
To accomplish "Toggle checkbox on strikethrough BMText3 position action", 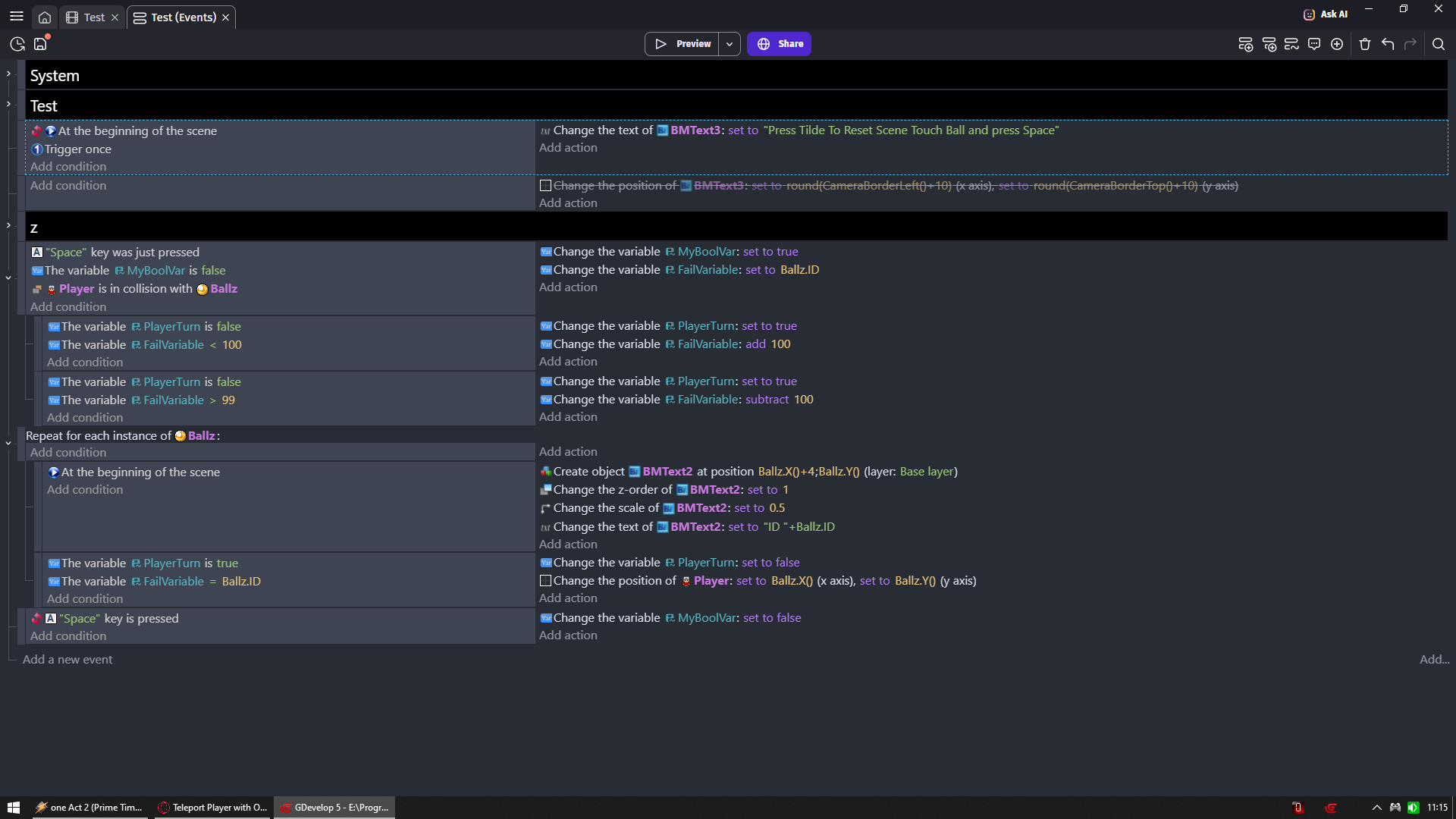I will pos(545,186).
